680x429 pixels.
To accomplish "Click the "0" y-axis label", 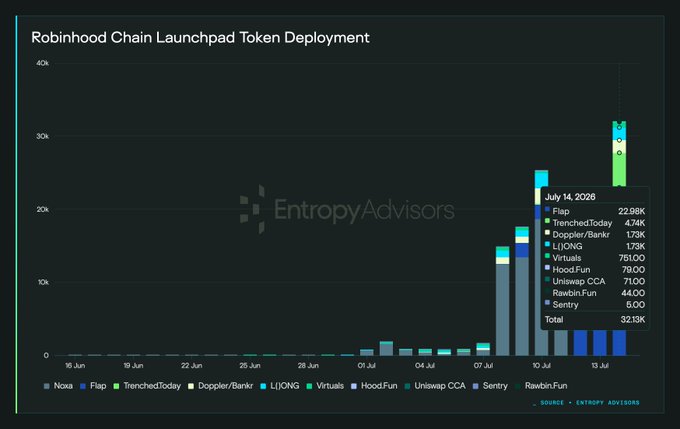I will tap(46, 355).
